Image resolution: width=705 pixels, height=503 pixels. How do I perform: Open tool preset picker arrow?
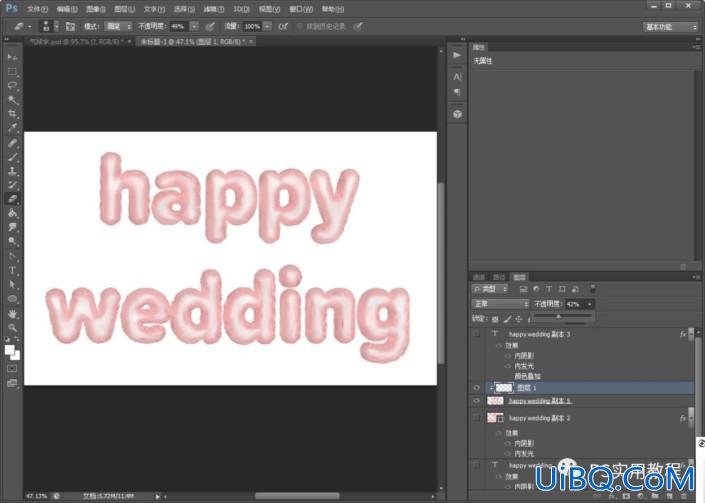pos(30,27)
